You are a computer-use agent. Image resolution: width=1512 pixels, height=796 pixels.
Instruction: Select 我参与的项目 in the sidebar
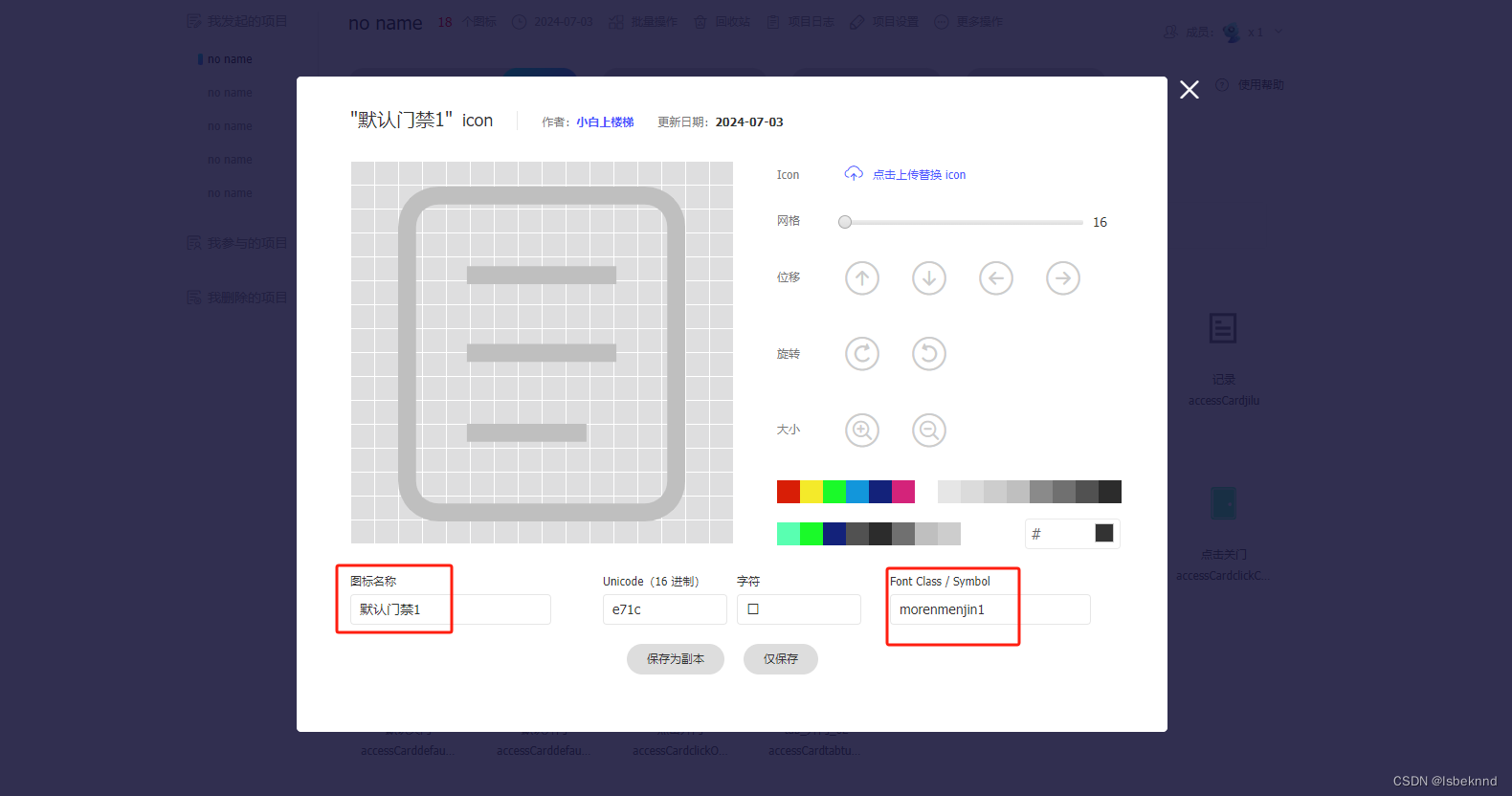237,243
